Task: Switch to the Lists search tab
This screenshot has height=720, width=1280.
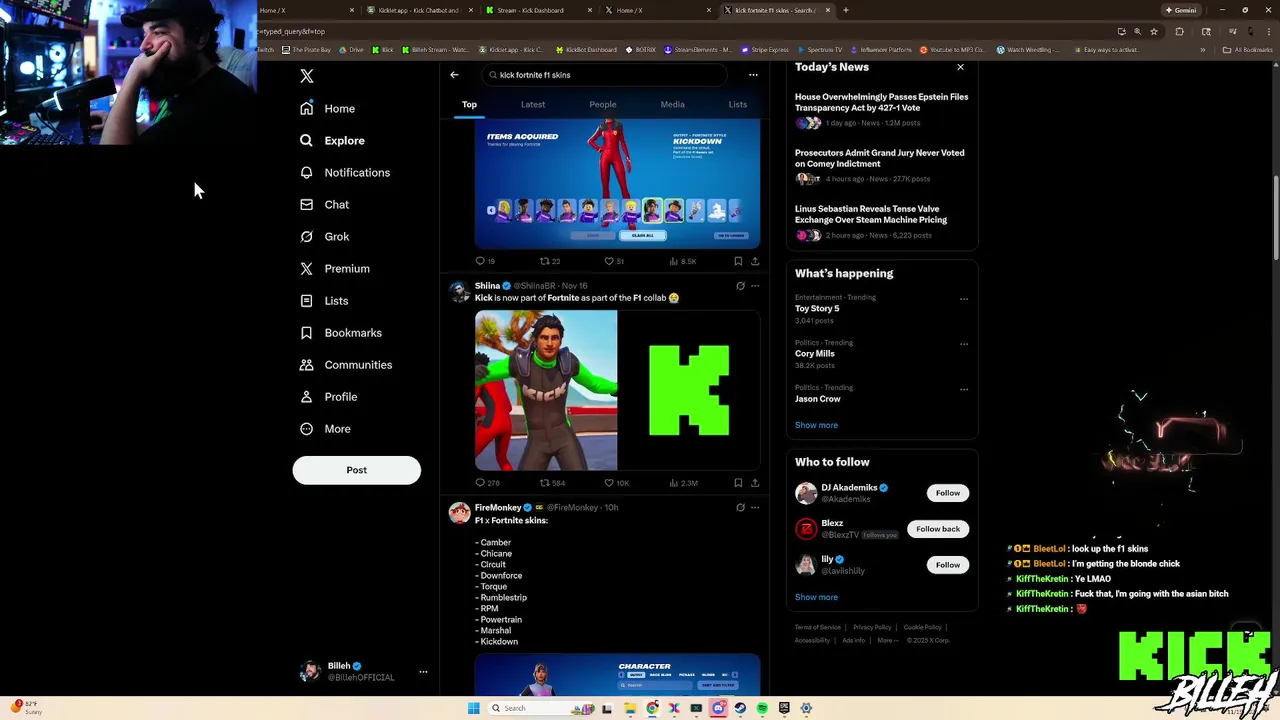Action: point(737,104)
